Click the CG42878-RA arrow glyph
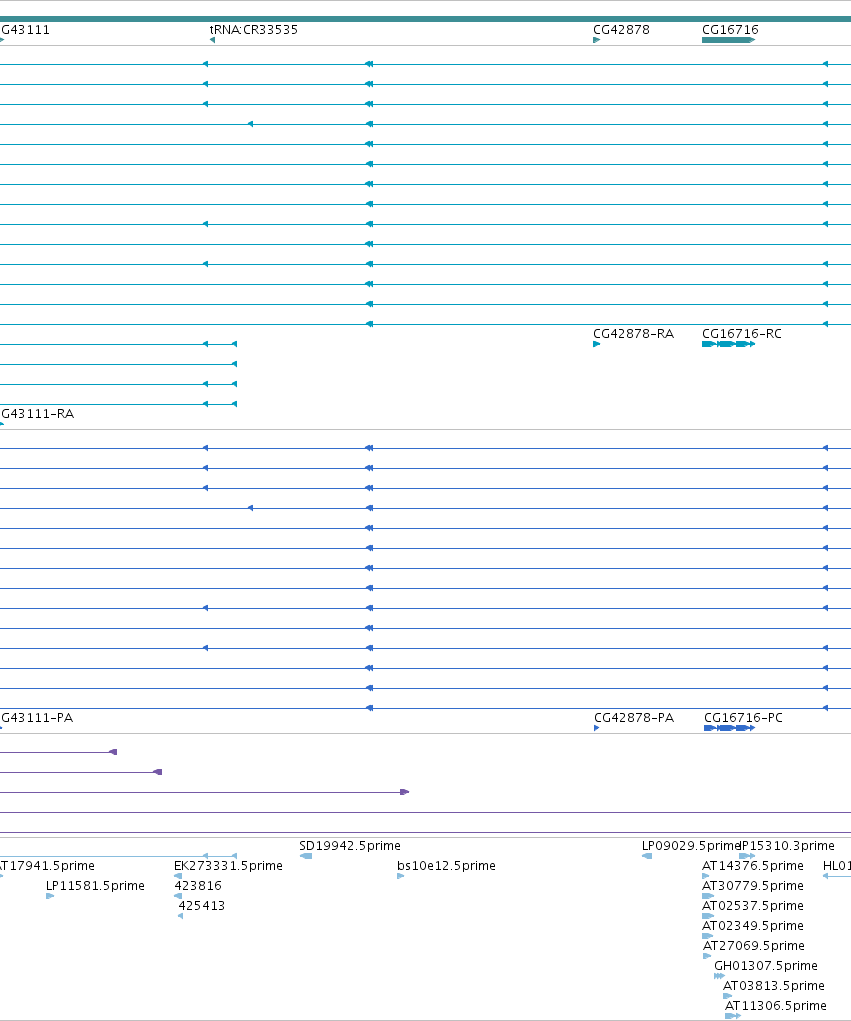Image resolution: width=851 pixels, height=1021 pixels. pyautogui.click(x=596, y=344)
